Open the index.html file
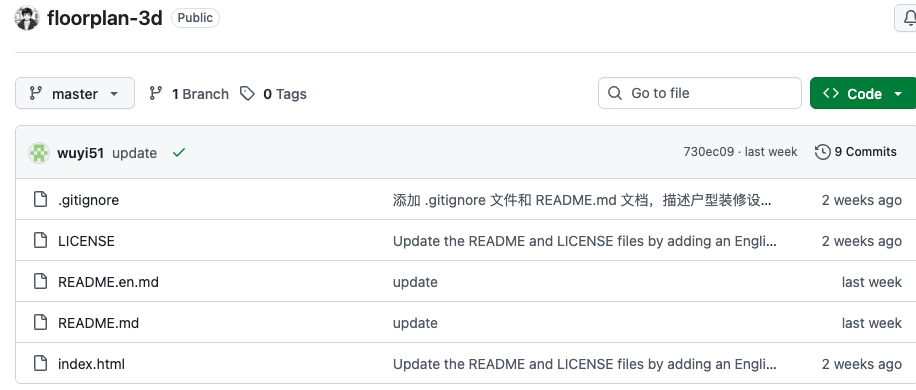 pyautogui.click(x=92, y=364)
